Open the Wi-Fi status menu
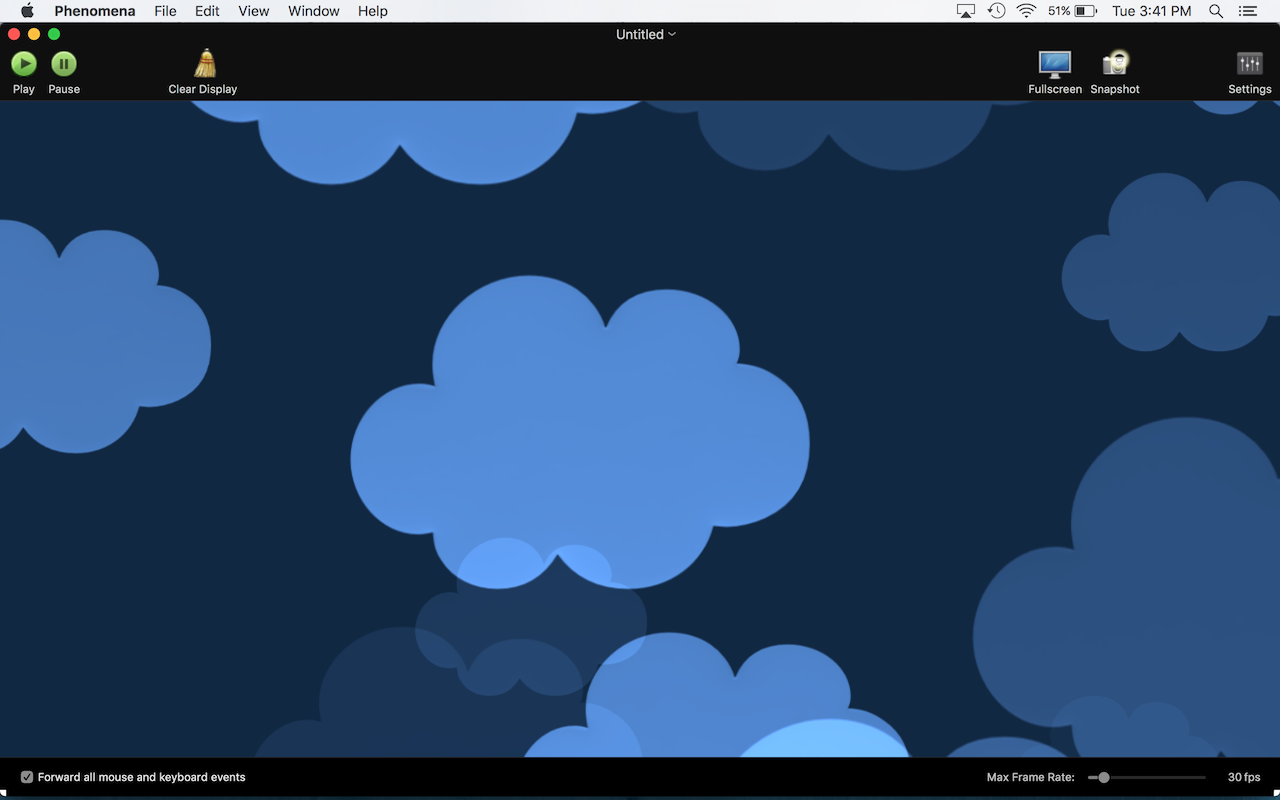This screenshot has width=1280, height=800. pos(1026,11)
